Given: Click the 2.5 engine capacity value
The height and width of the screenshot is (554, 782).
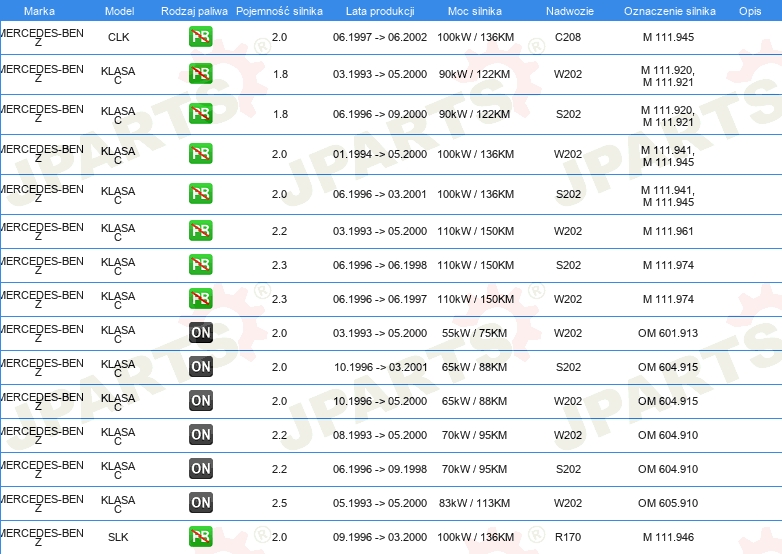Looking at the screenshot, I should (x=279, y=503).
